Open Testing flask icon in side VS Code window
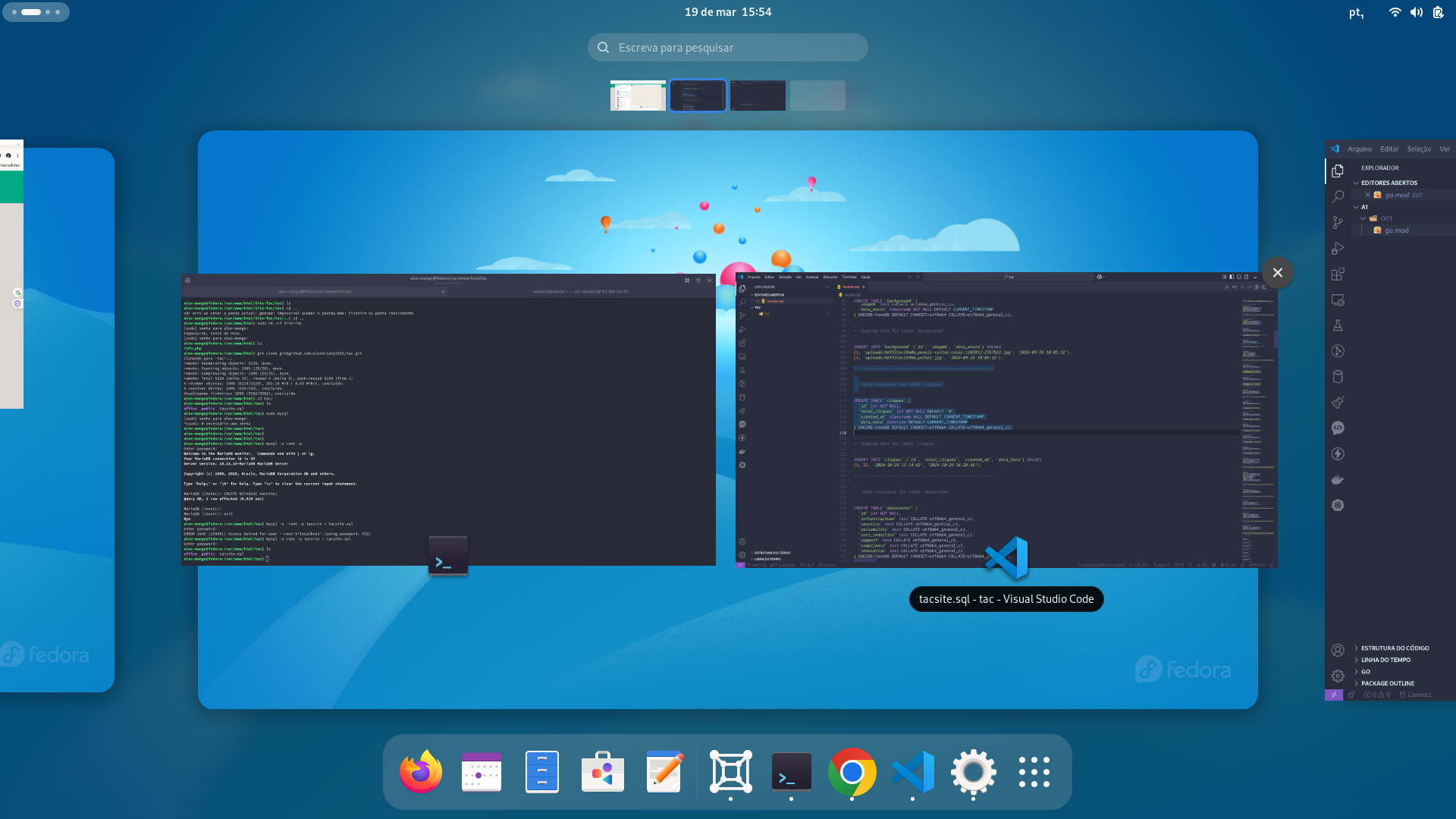 point(1338,325)
